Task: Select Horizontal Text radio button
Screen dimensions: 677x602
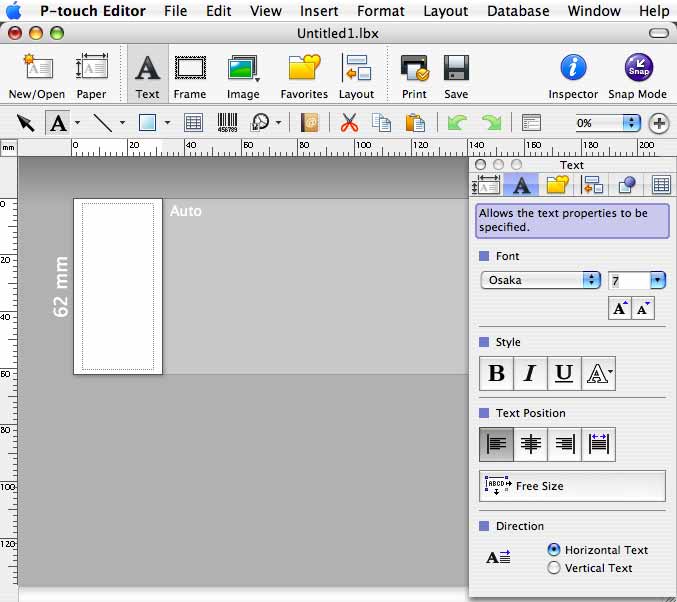Action: point(554,549)
